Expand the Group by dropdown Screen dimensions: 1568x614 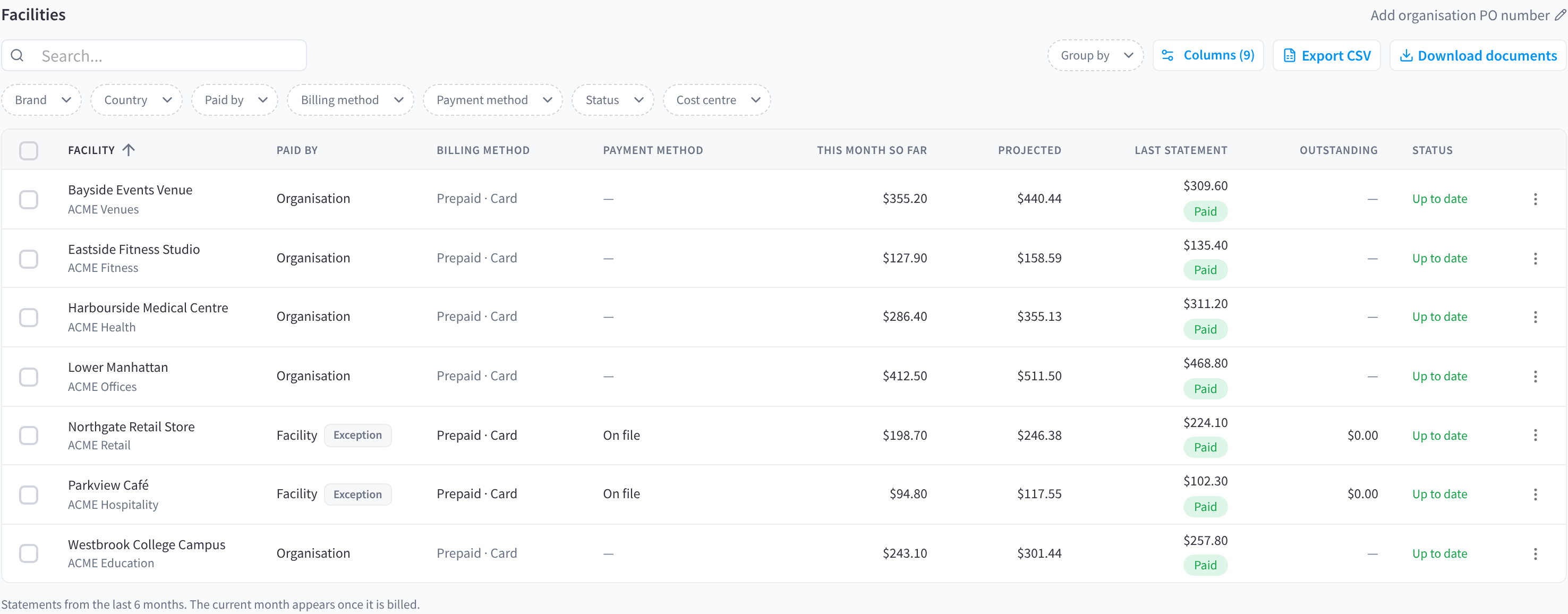(1095, 55)
